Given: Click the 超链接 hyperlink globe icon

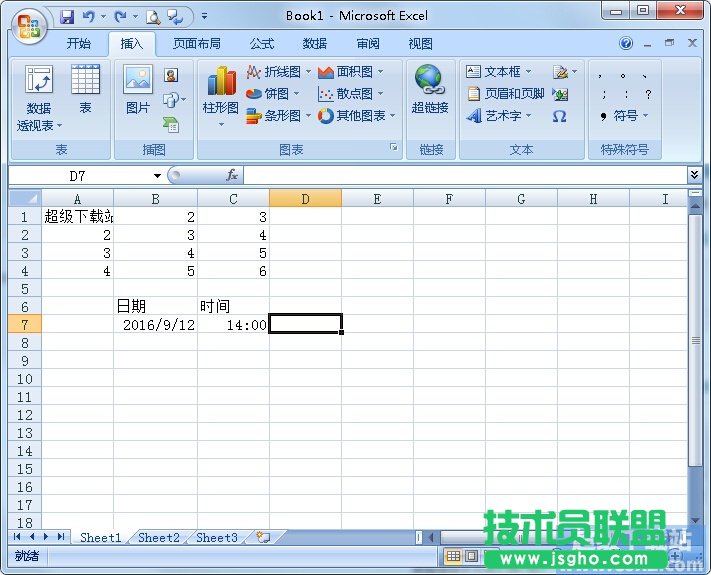Looking at the screenshot, I should pos(429,89).
